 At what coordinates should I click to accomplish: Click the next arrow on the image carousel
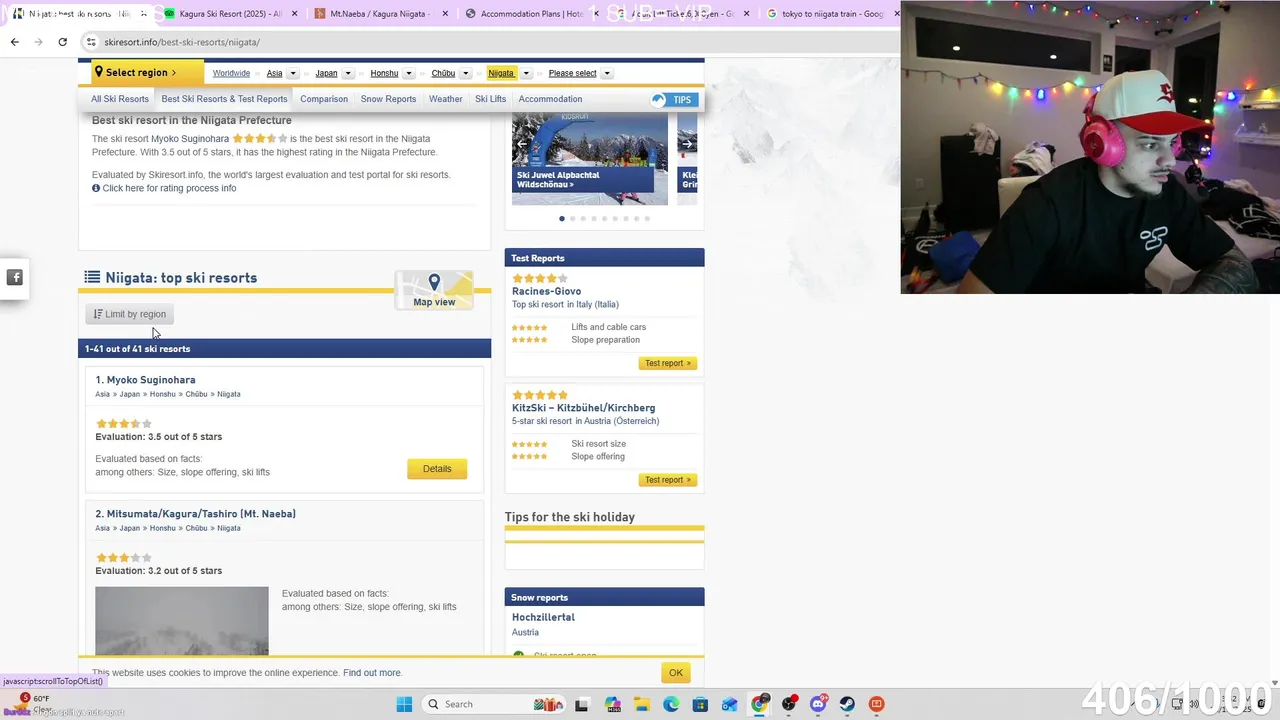[x=687, y=144]
